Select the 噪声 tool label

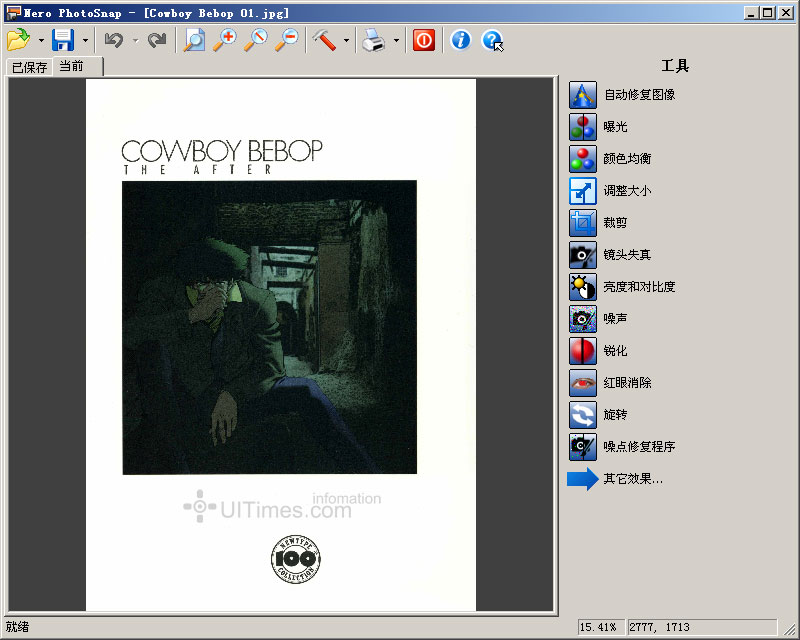coord(615,319)
